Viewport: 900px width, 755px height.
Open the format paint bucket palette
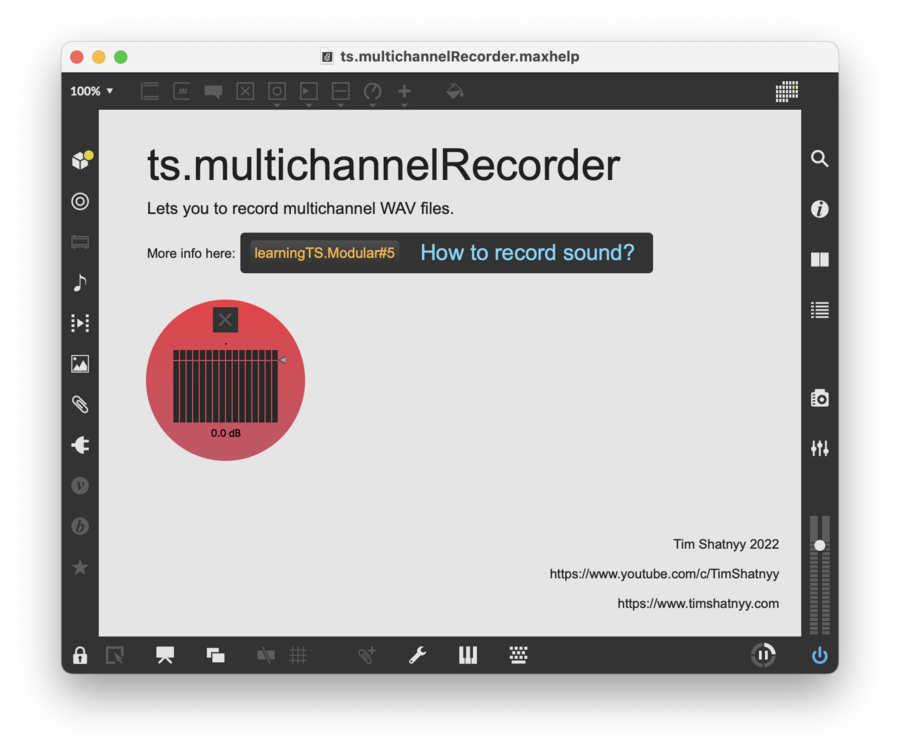coord(455,91)
